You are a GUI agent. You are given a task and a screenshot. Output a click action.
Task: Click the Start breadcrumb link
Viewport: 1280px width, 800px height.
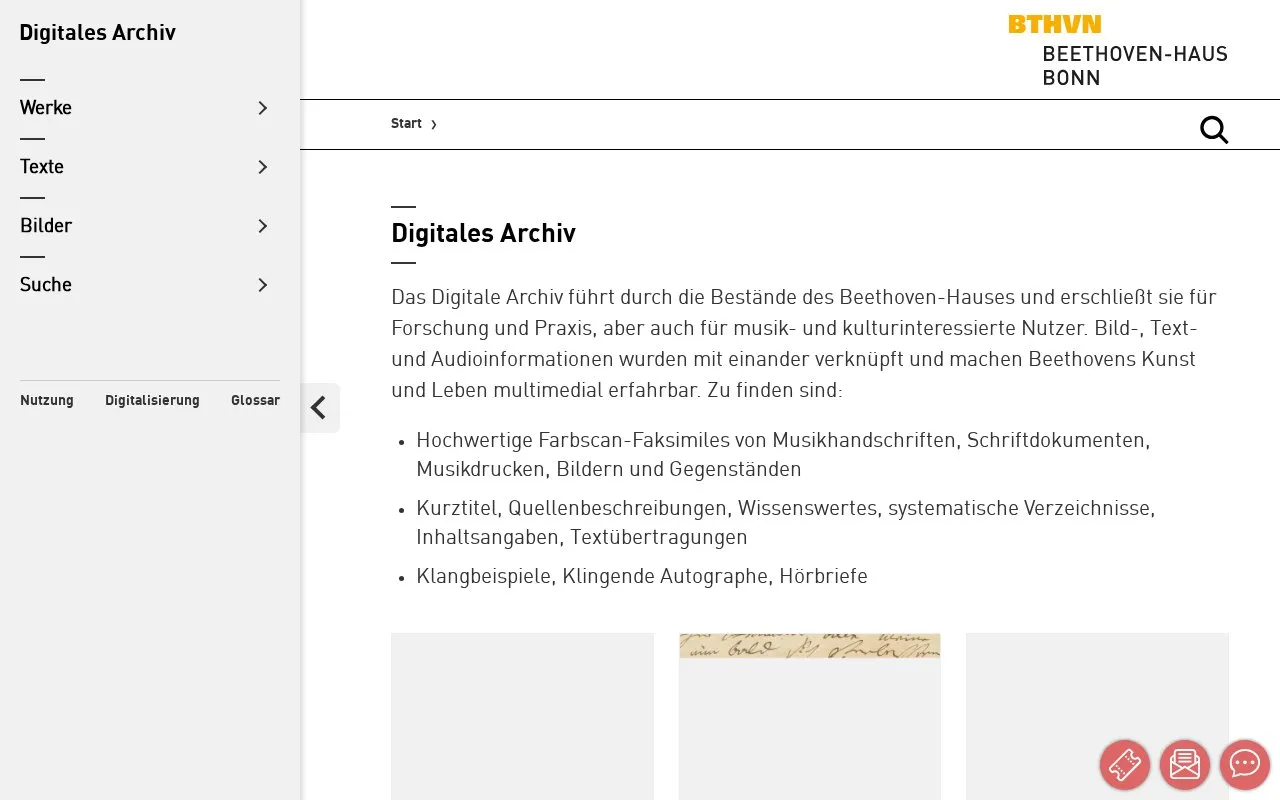[406, 124]
